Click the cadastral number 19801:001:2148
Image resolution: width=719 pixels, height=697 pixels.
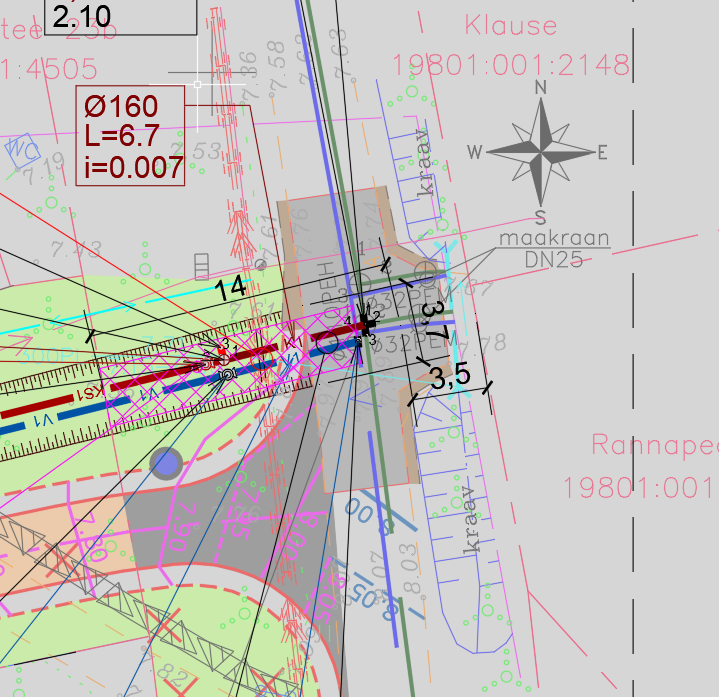(511, 66)
